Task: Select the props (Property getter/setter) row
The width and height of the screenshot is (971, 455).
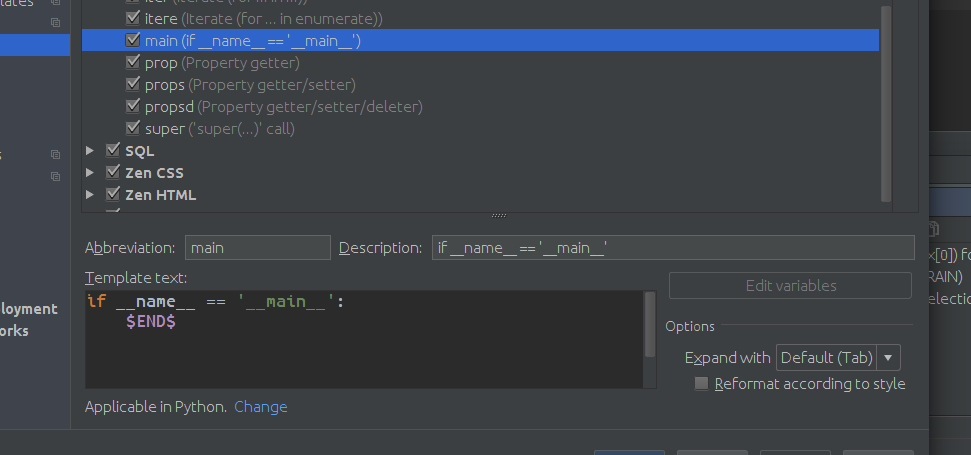Action: 481,85
